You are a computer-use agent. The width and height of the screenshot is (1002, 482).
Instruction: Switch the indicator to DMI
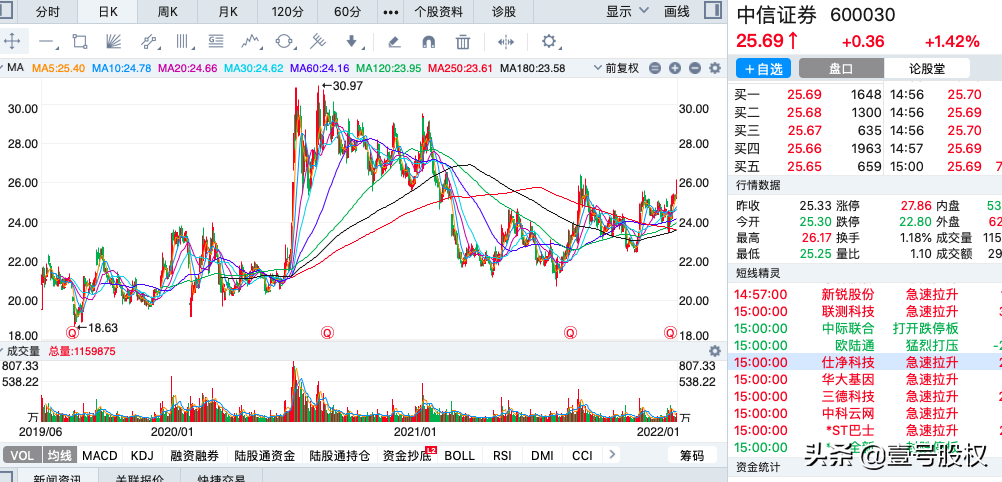click(x=543, y=455)
